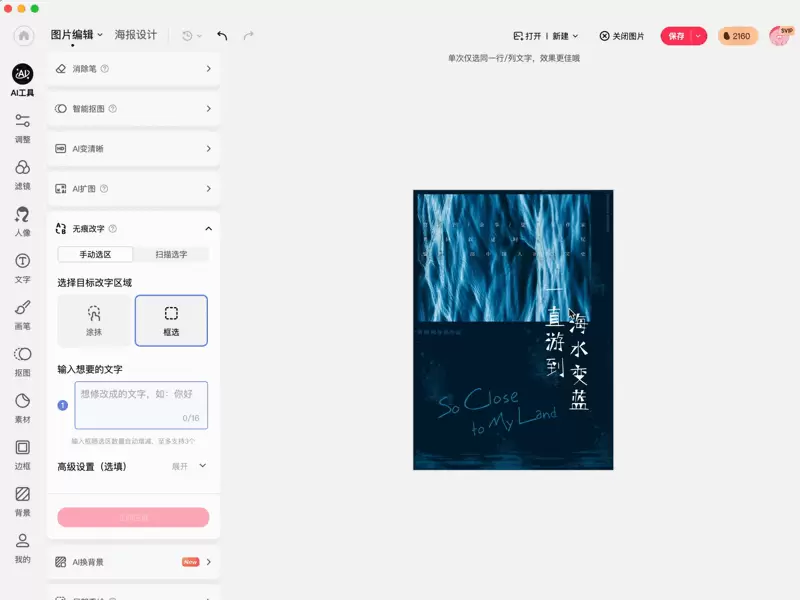Select the 抠图 cutout sidebar icon

coord(22,360)
